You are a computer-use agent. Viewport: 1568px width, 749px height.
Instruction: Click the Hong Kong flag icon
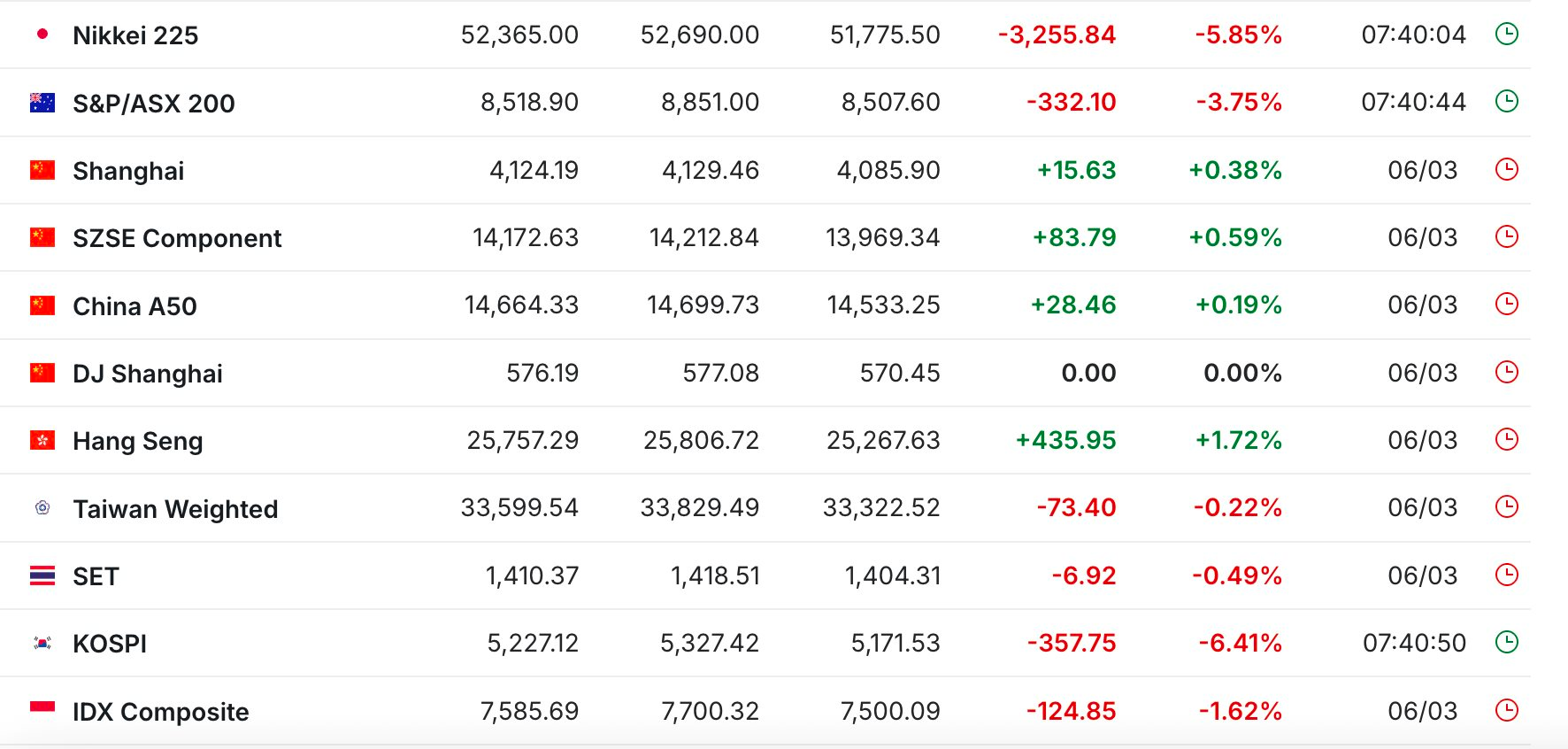(x=42, y=440)
